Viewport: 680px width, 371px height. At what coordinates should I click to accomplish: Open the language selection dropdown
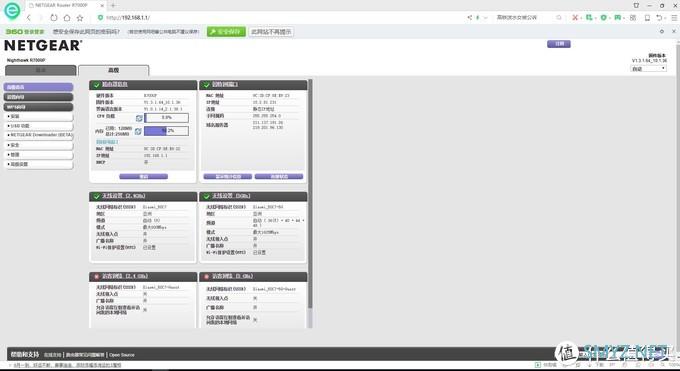(648, 69)
